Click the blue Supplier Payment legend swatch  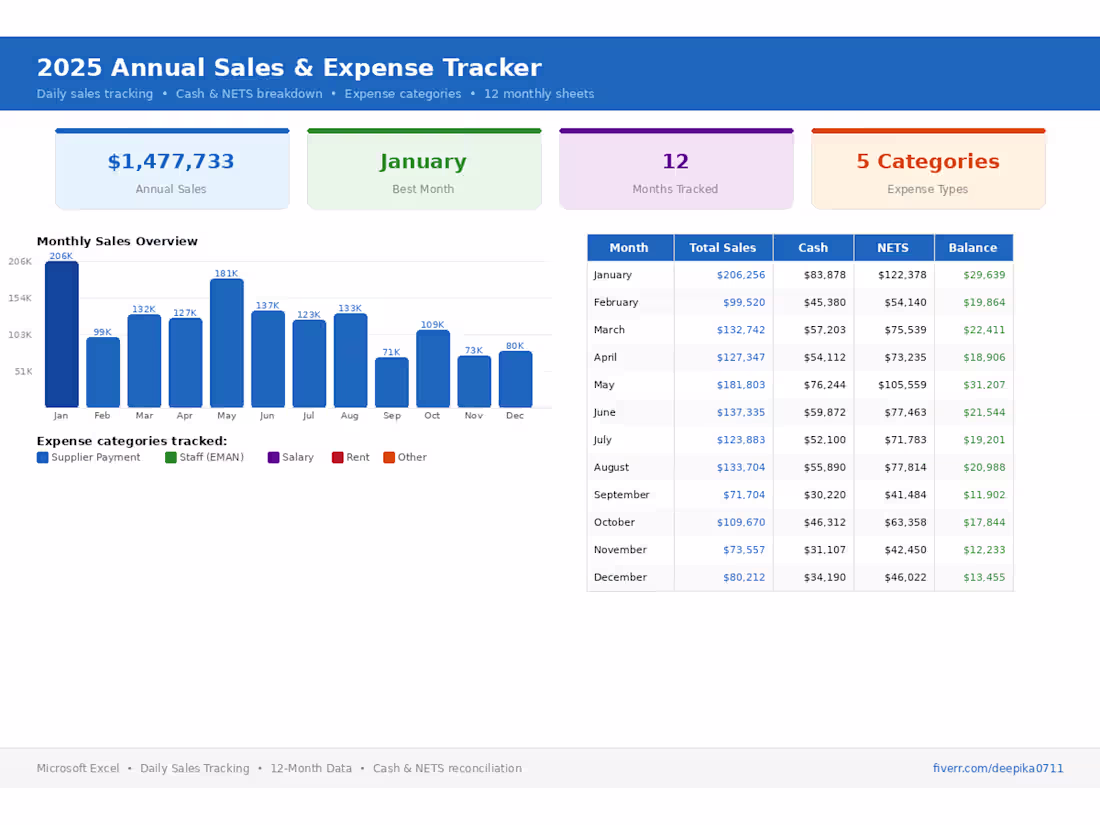(x=43, y=457)
